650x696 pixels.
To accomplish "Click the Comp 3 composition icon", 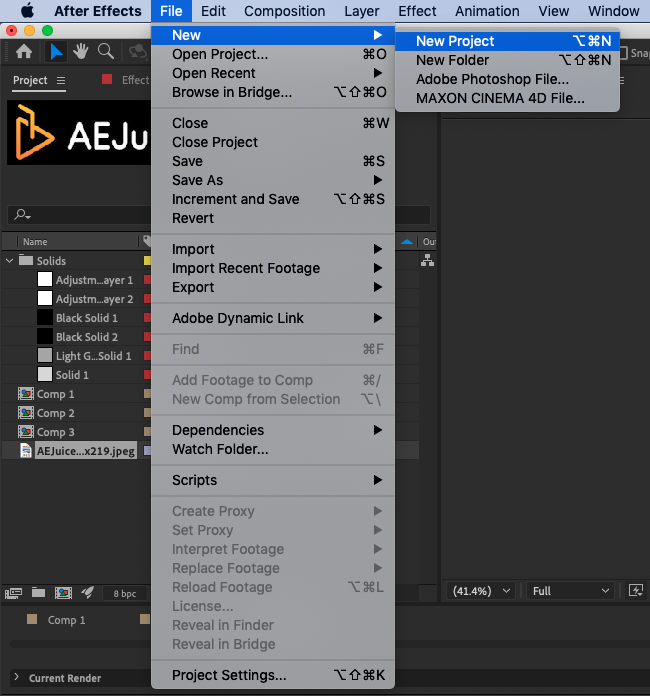I will [x=26, y=432].
